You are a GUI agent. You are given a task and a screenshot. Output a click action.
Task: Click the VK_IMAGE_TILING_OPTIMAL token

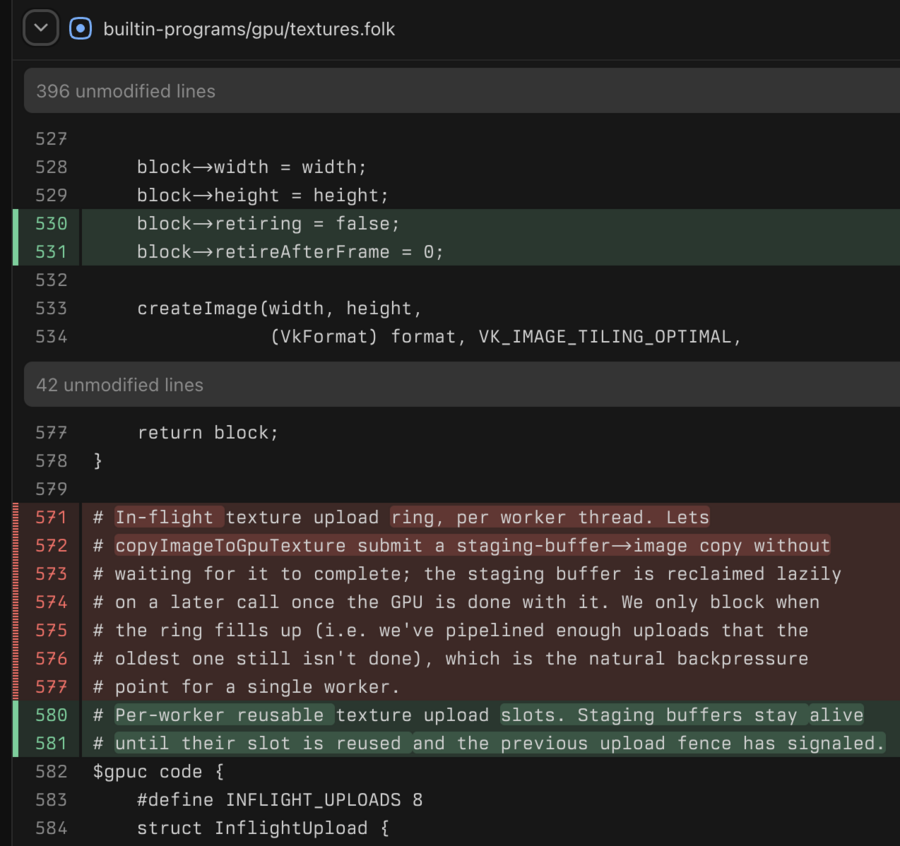point(605,336)
